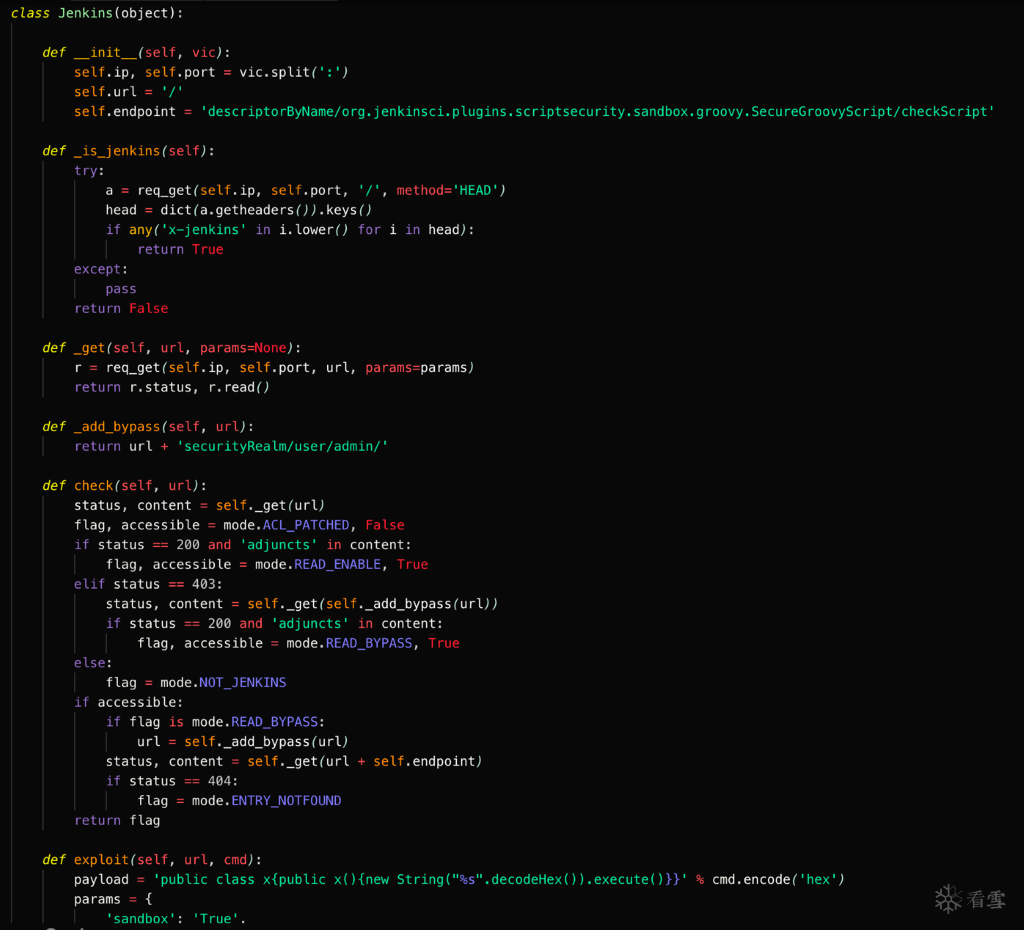Click the NOT_JENKINS constant
This screenshot has height=930, width=1024.
pos(242,682)
